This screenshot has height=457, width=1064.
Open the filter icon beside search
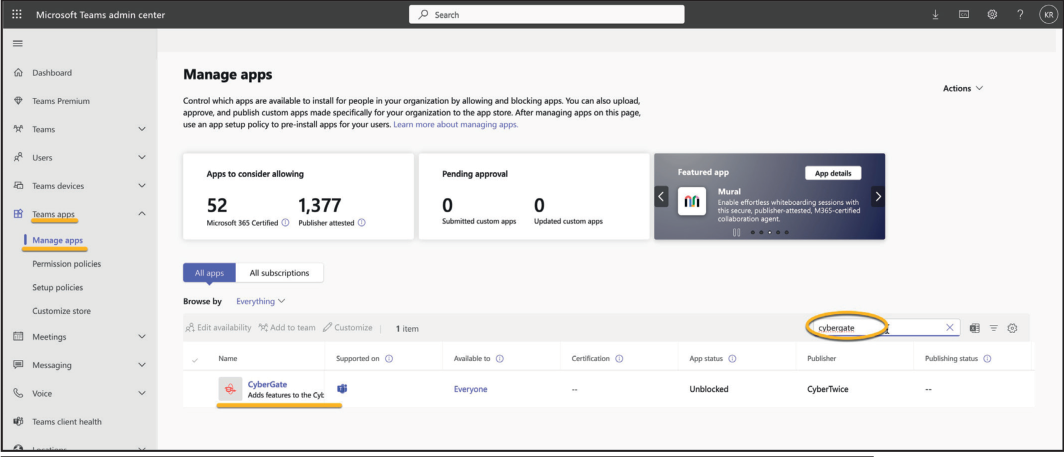[x=993, y=328]
